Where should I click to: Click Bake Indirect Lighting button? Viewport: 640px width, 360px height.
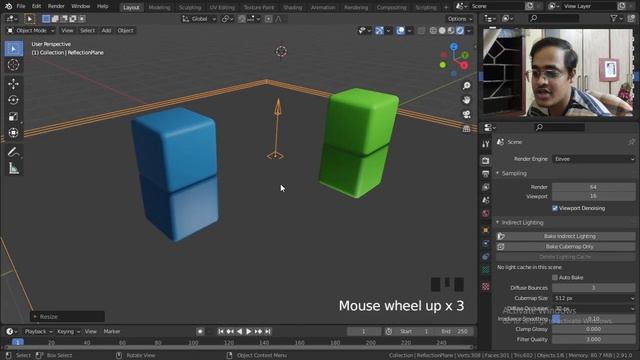[x=566, y=236]
